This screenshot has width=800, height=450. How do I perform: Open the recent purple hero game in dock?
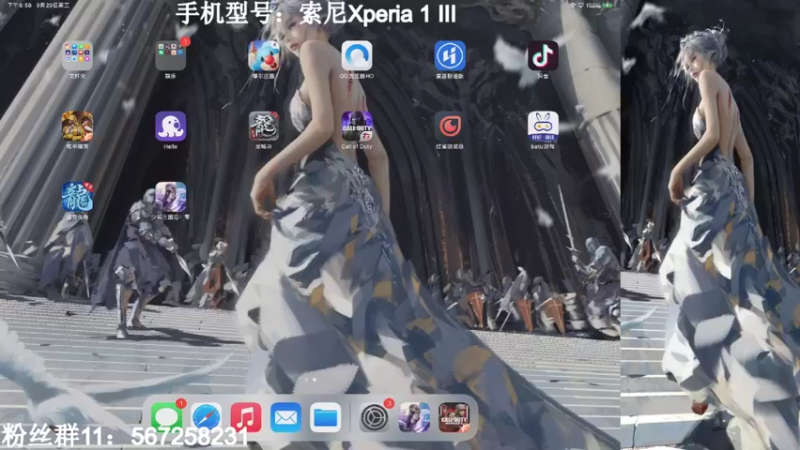(x=414, y=417)
